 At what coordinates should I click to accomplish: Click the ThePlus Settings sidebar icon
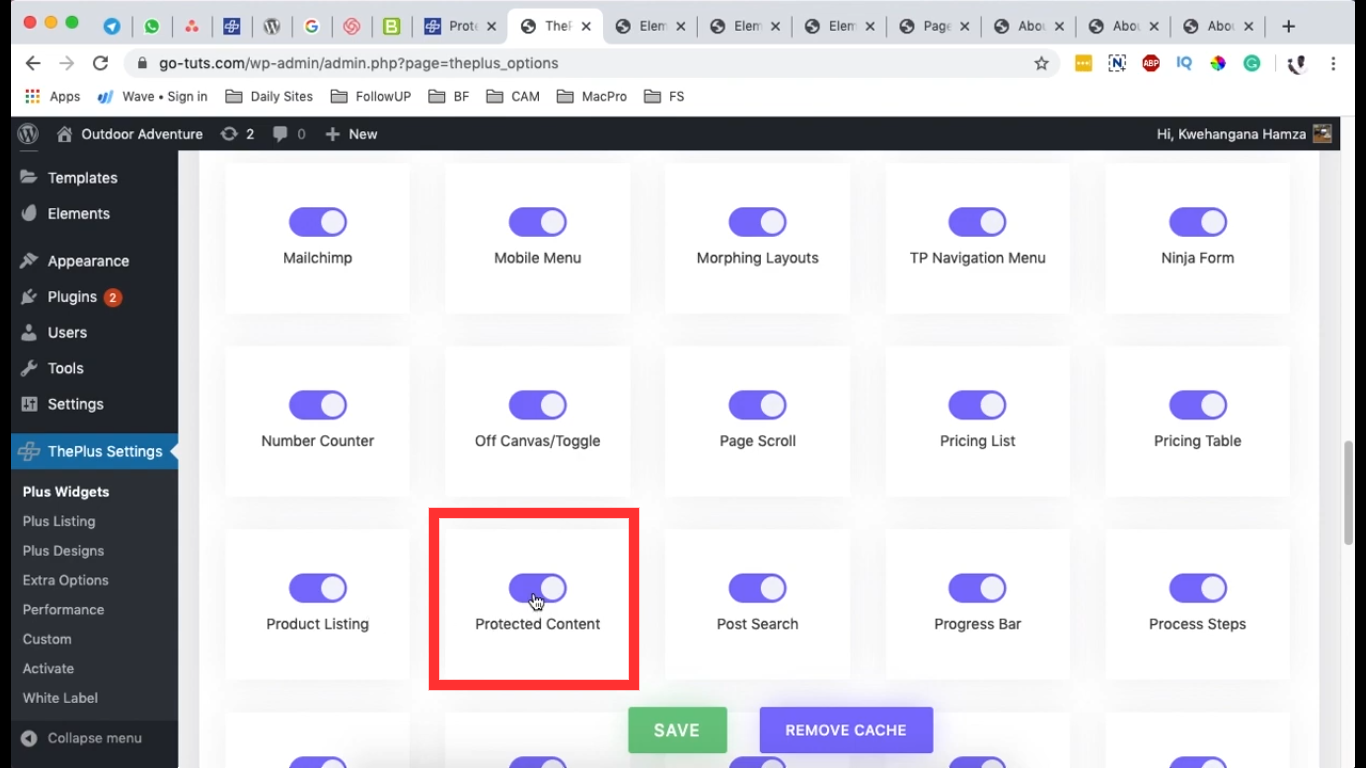point(28,451)
